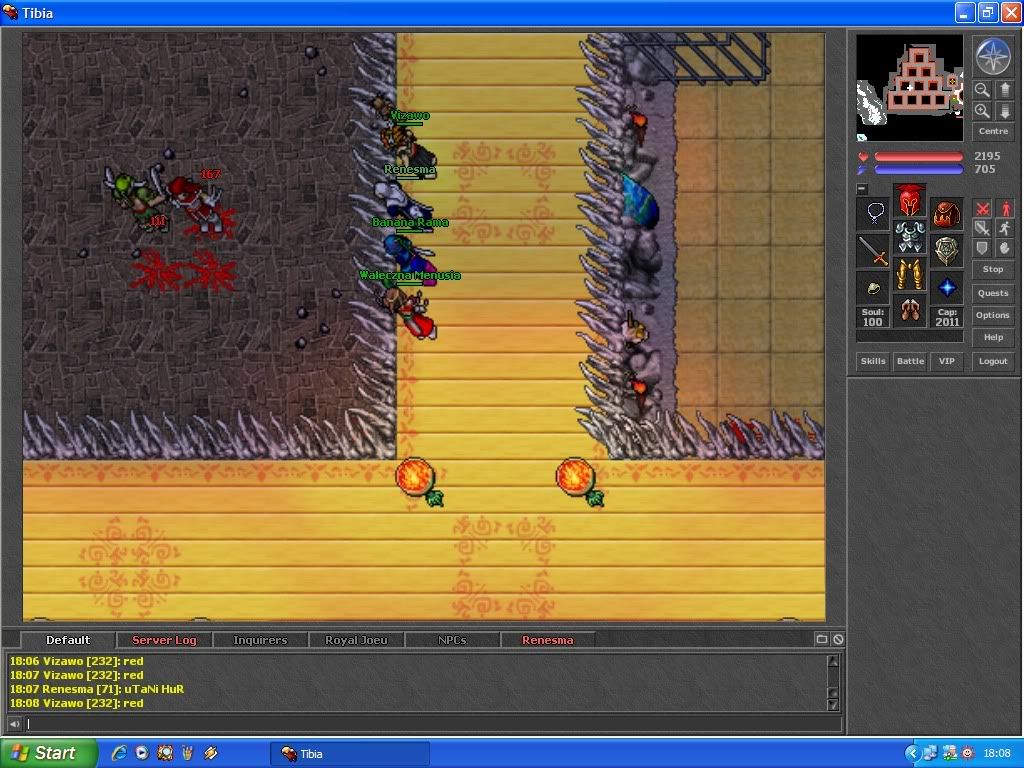Open the ignore list icon in the chat bar
The image size is (1024, 768).
pyautogui.click(x=838, y=639)
